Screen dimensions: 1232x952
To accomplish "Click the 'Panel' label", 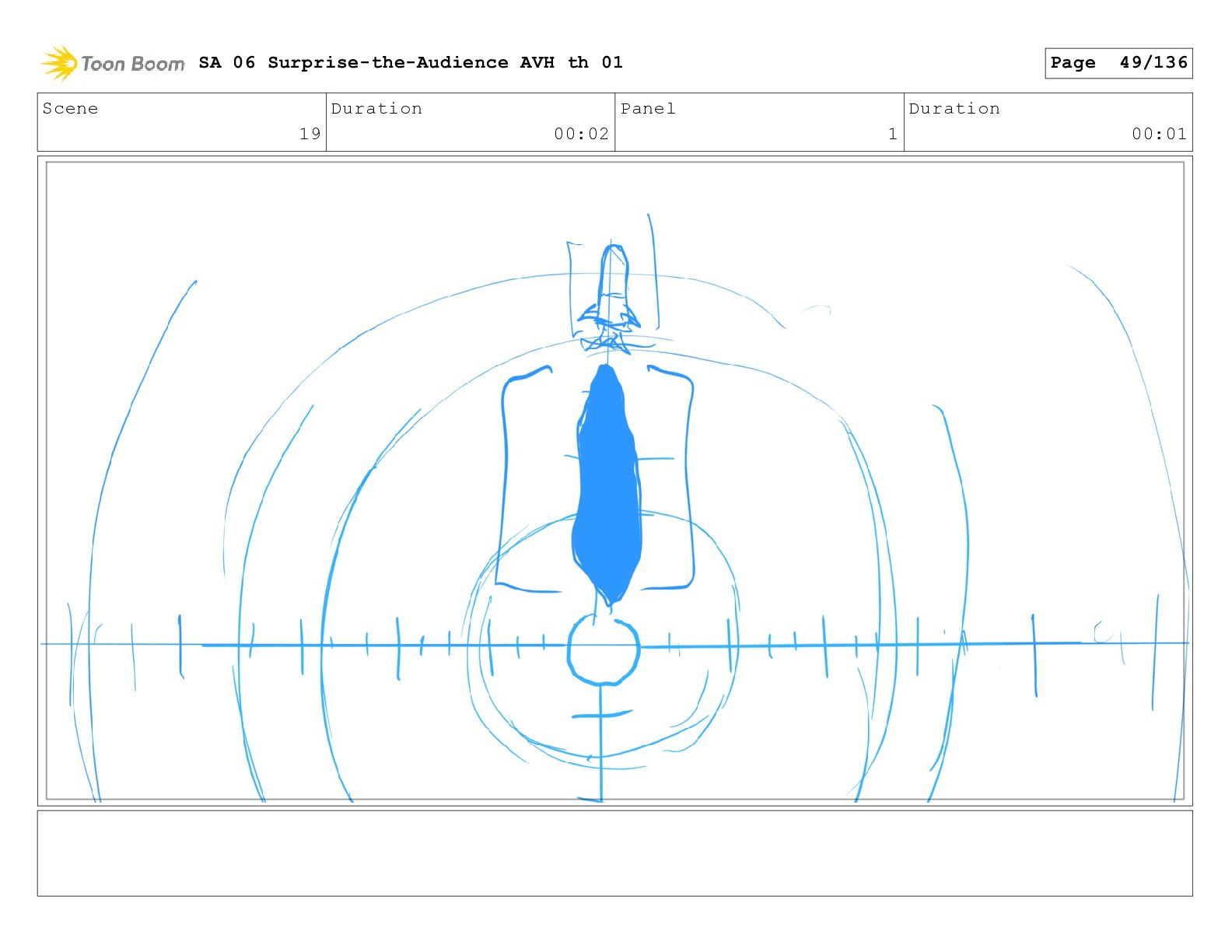I will tap(648, 108).
